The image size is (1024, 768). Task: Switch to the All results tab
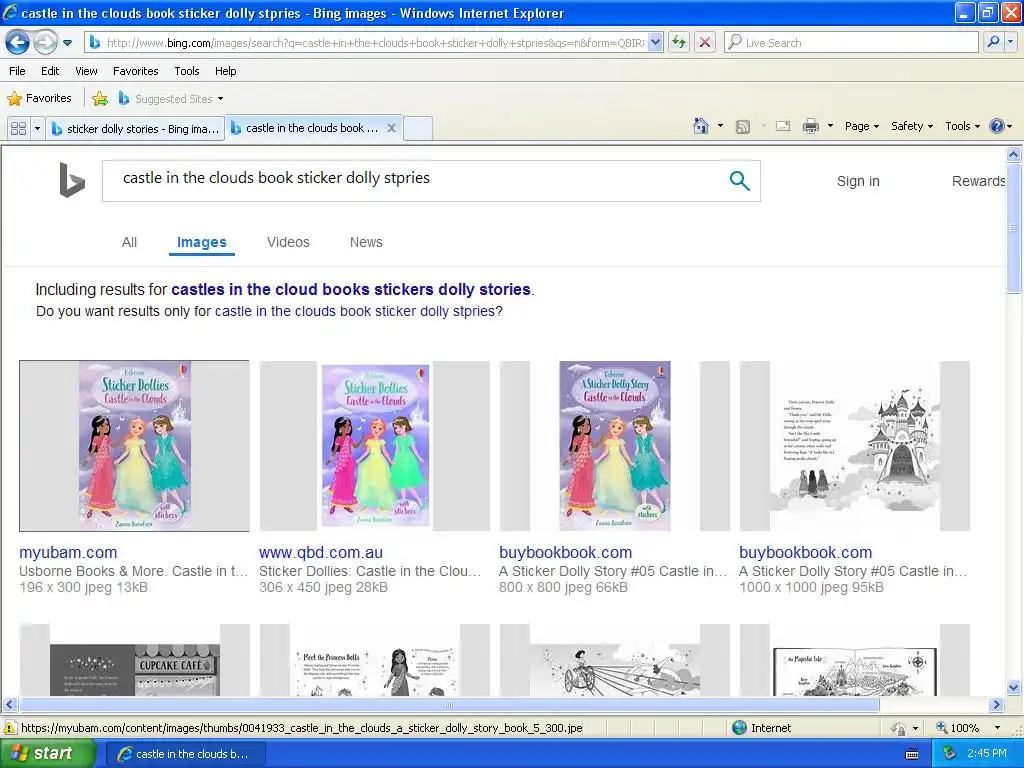(129, 242)
